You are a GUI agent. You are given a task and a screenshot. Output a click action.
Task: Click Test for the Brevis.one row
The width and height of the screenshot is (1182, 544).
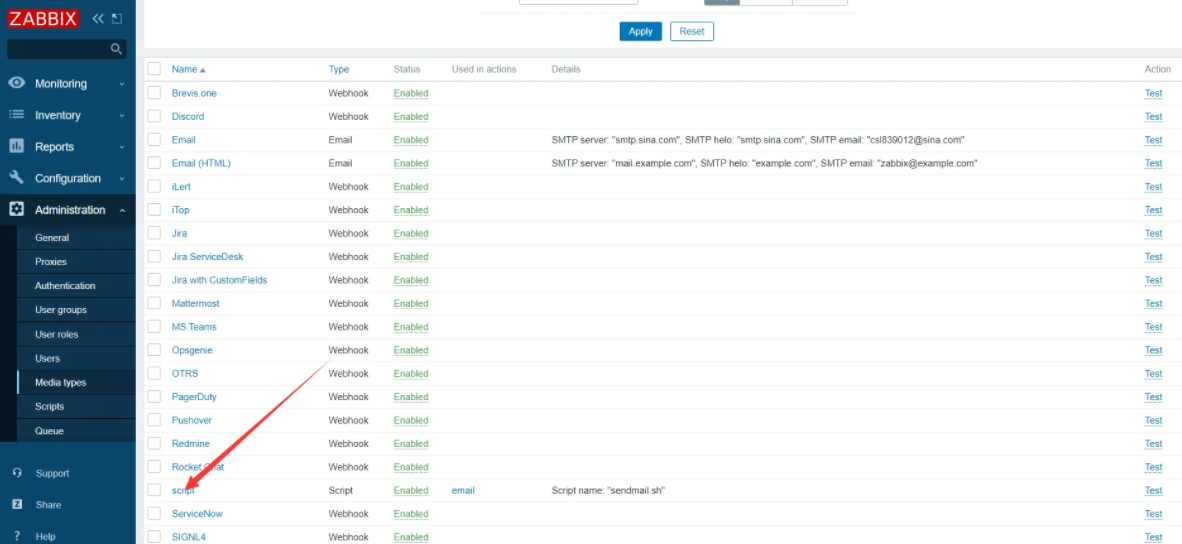(1153, 93)
